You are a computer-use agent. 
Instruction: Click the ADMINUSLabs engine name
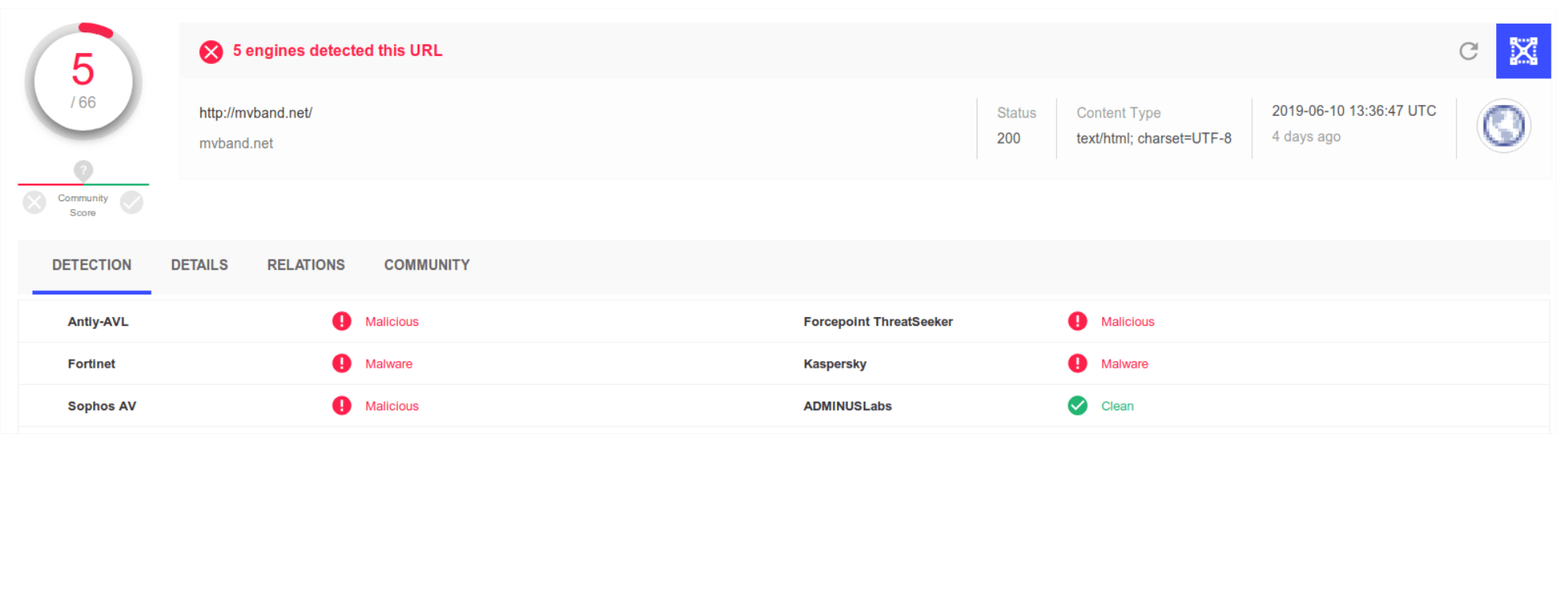click(x=847, y=406)
